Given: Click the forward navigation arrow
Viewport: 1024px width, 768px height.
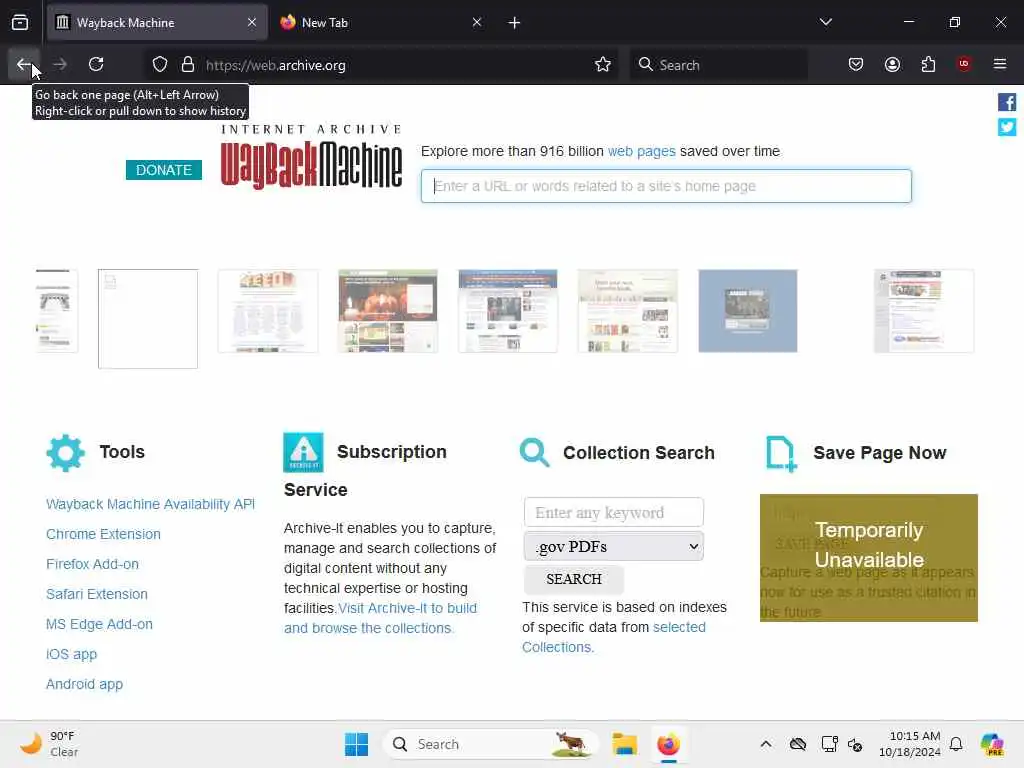Looking at the screenshot, I should click(x=60, y=64).
